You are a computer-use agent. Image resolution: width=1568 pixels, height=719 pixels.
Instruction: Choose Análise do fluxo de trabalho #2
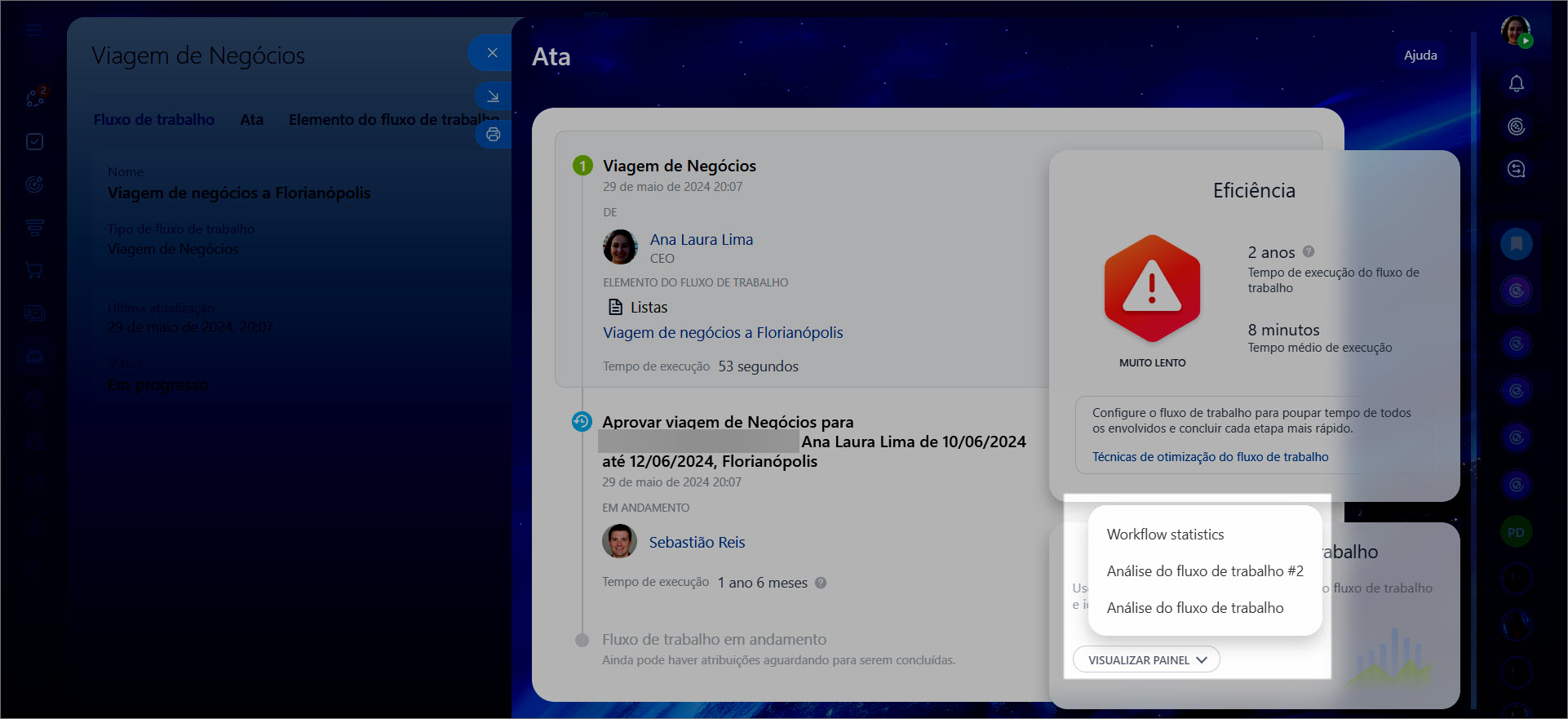1204,571
